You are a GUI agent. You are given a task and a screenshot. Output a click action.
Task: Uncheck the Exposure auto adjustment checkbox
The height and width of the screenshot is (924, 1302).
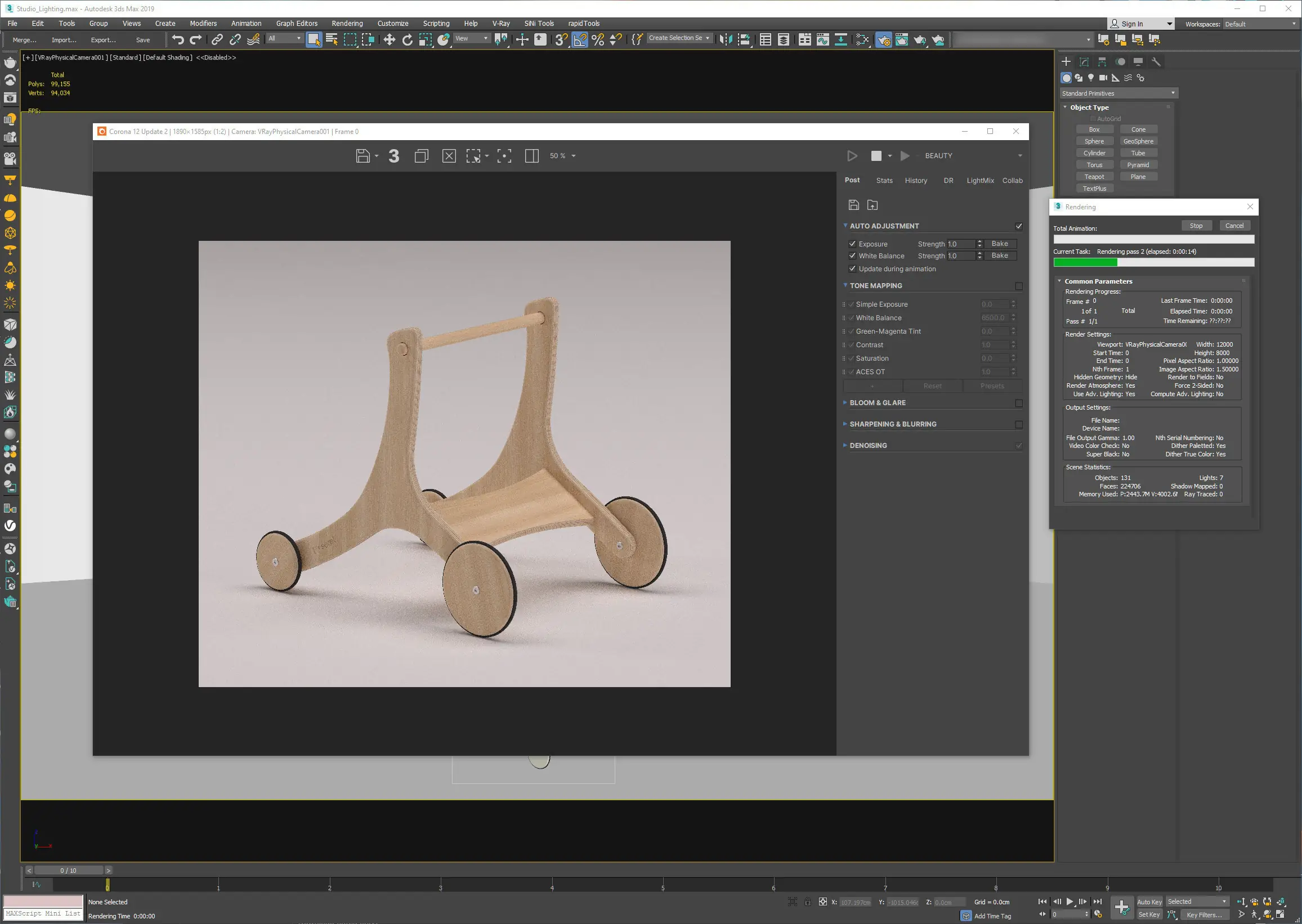(x=852, y=244)
